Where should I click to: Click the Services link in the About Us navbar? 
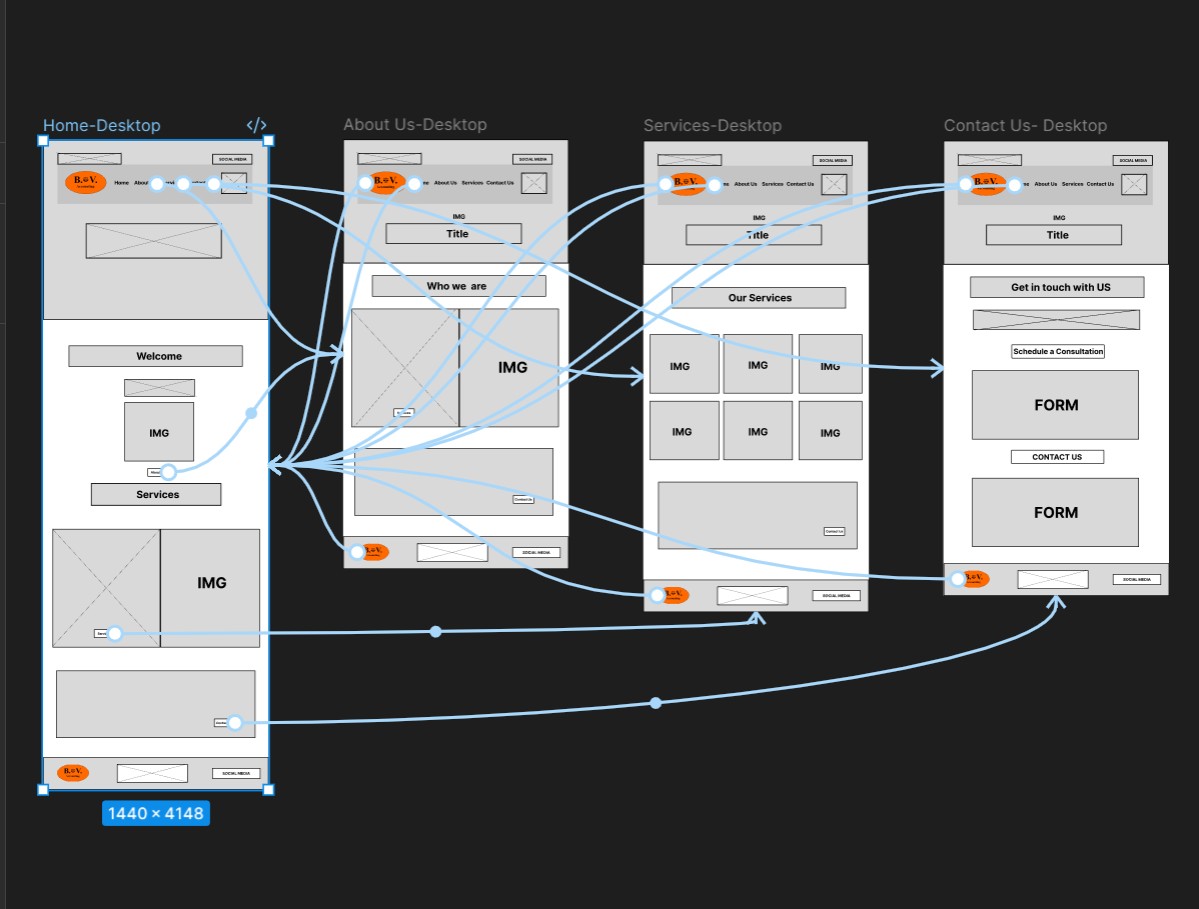click(x=471, y=183)
